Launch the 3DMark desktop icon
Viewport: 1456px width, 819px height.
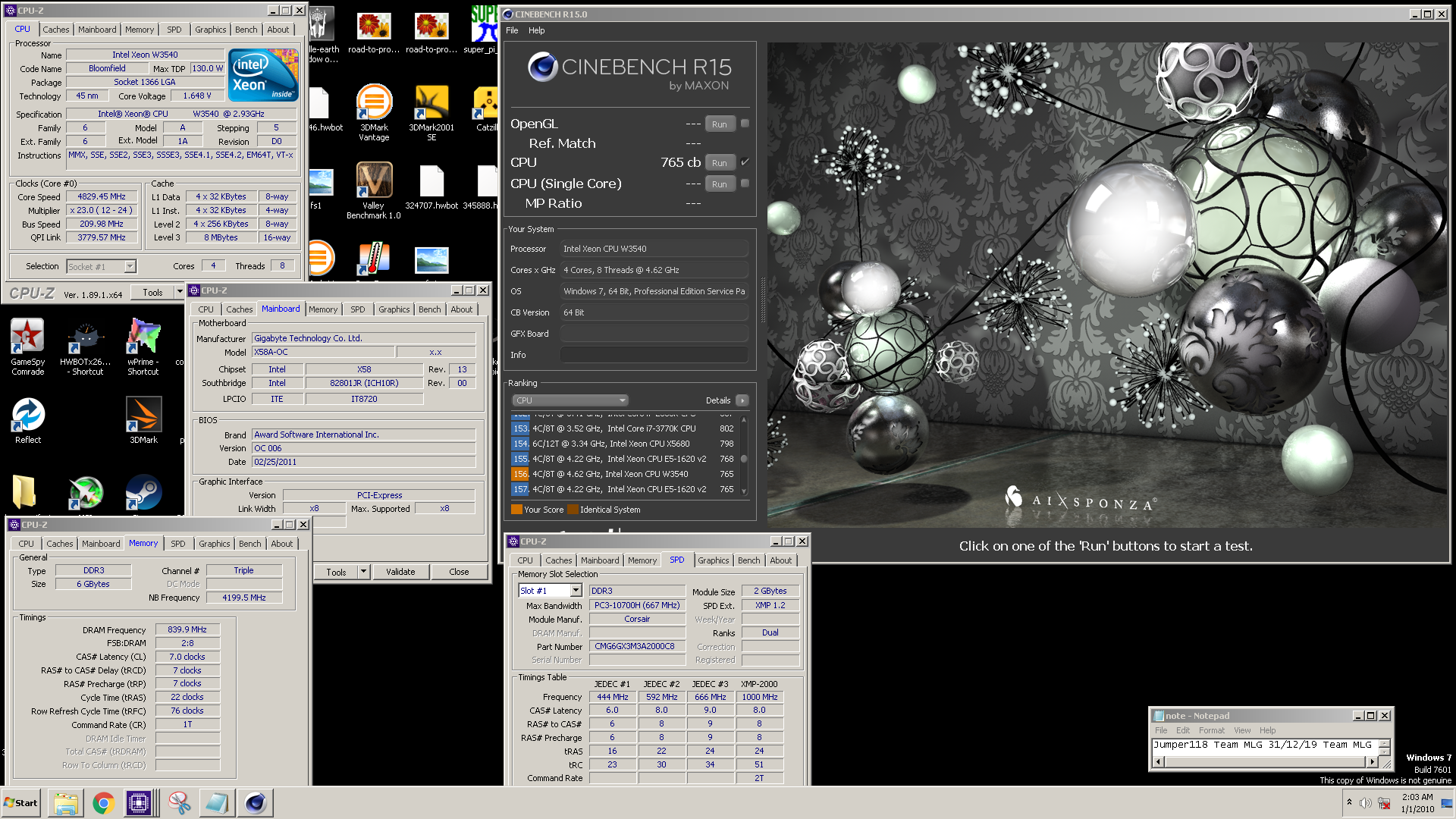[x=143, y=420]
